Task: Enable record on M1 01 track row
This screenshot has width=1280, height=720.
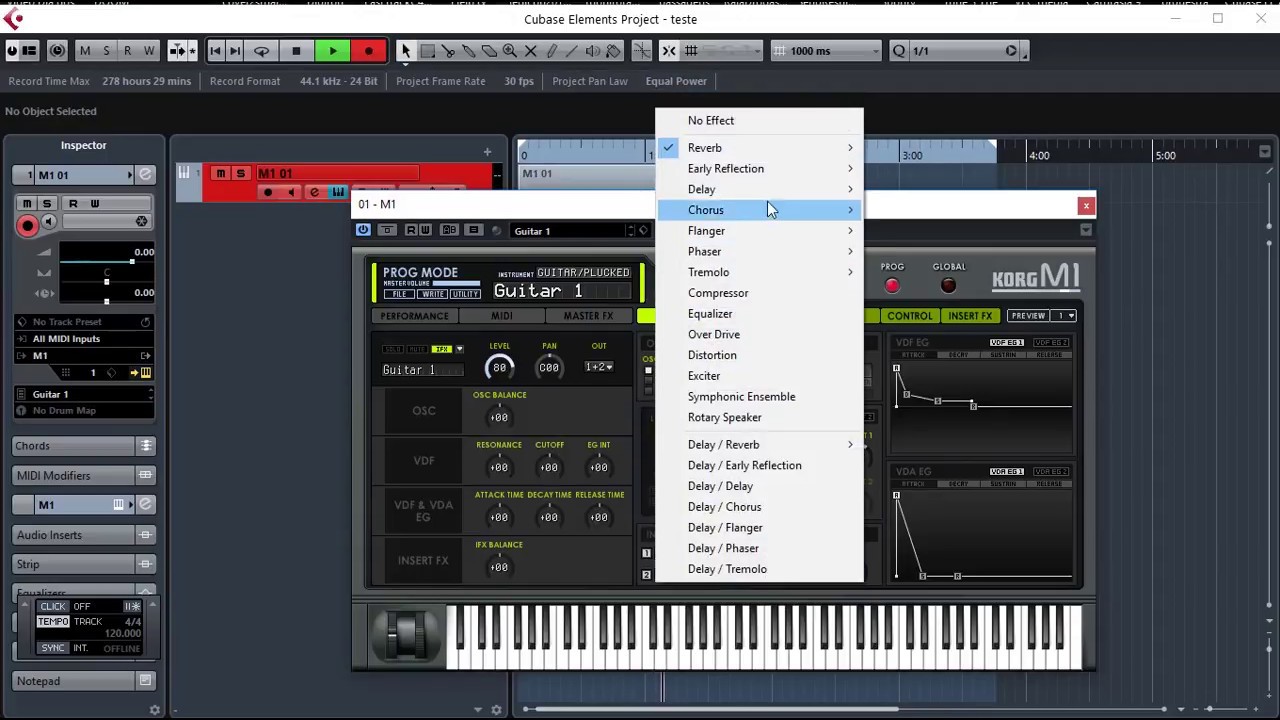Action: click(268, 192)
